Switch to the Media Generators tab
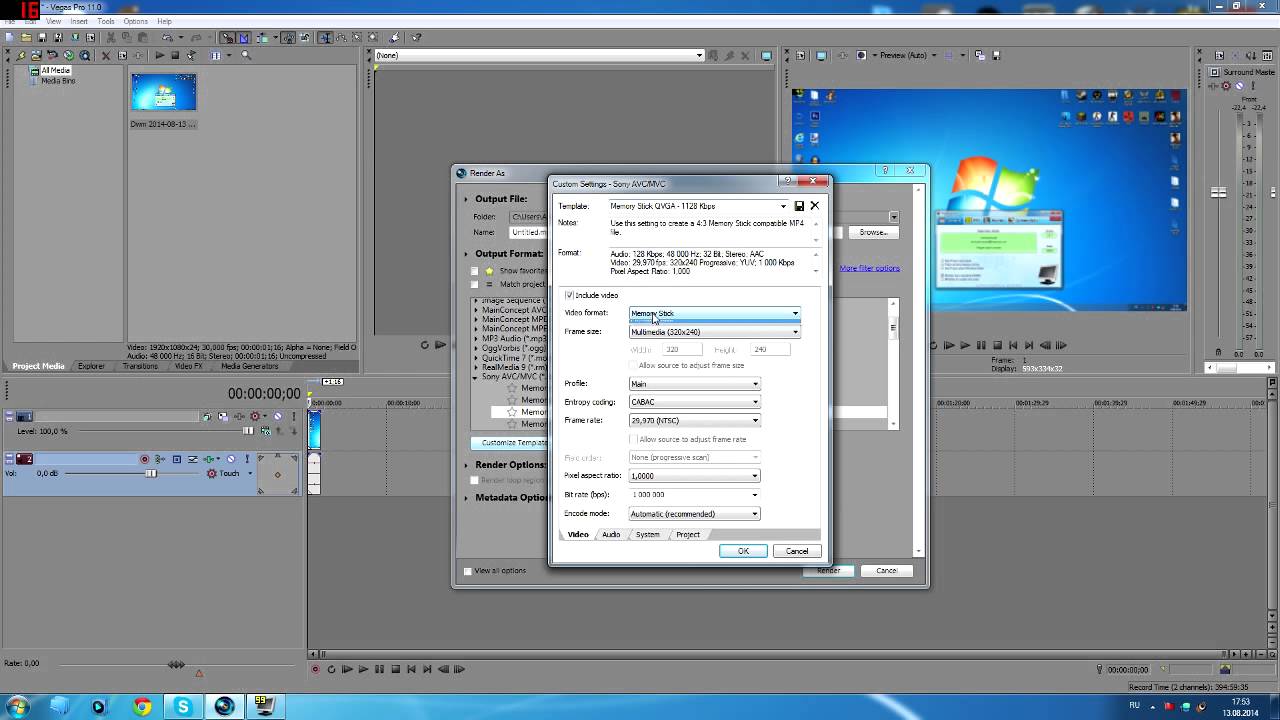1280x720 pixels. pos(250,366)
